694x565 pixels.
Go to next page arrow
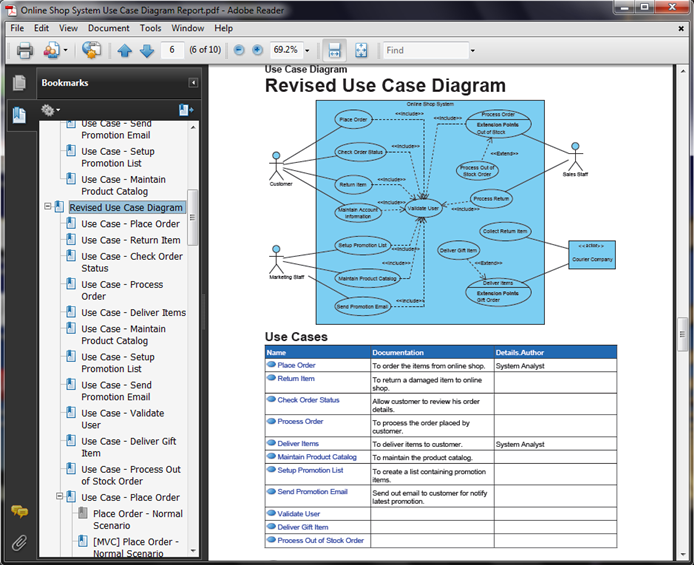coord(147,50)
